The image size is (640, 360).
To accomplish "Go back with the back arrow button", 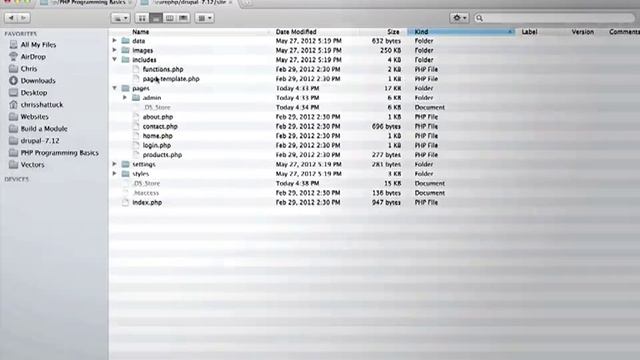I will [x=11, y=18].
